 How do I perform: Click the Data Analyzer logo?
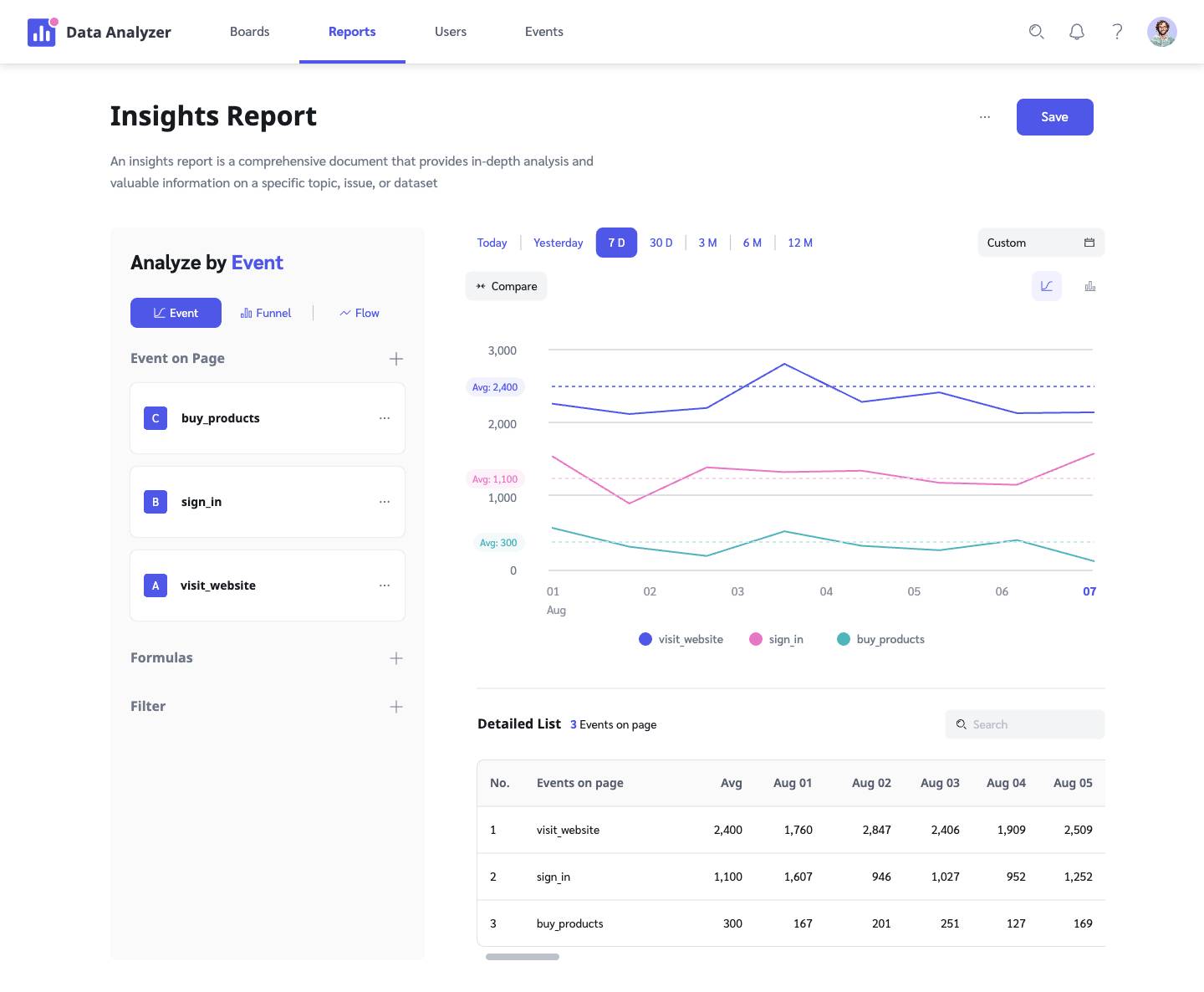(42, 33)
